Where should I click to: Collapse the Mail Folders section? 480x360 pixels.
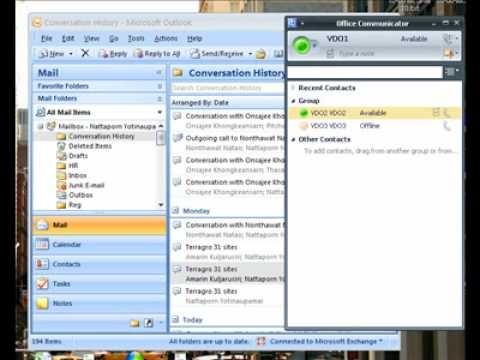tap(160, 99)
